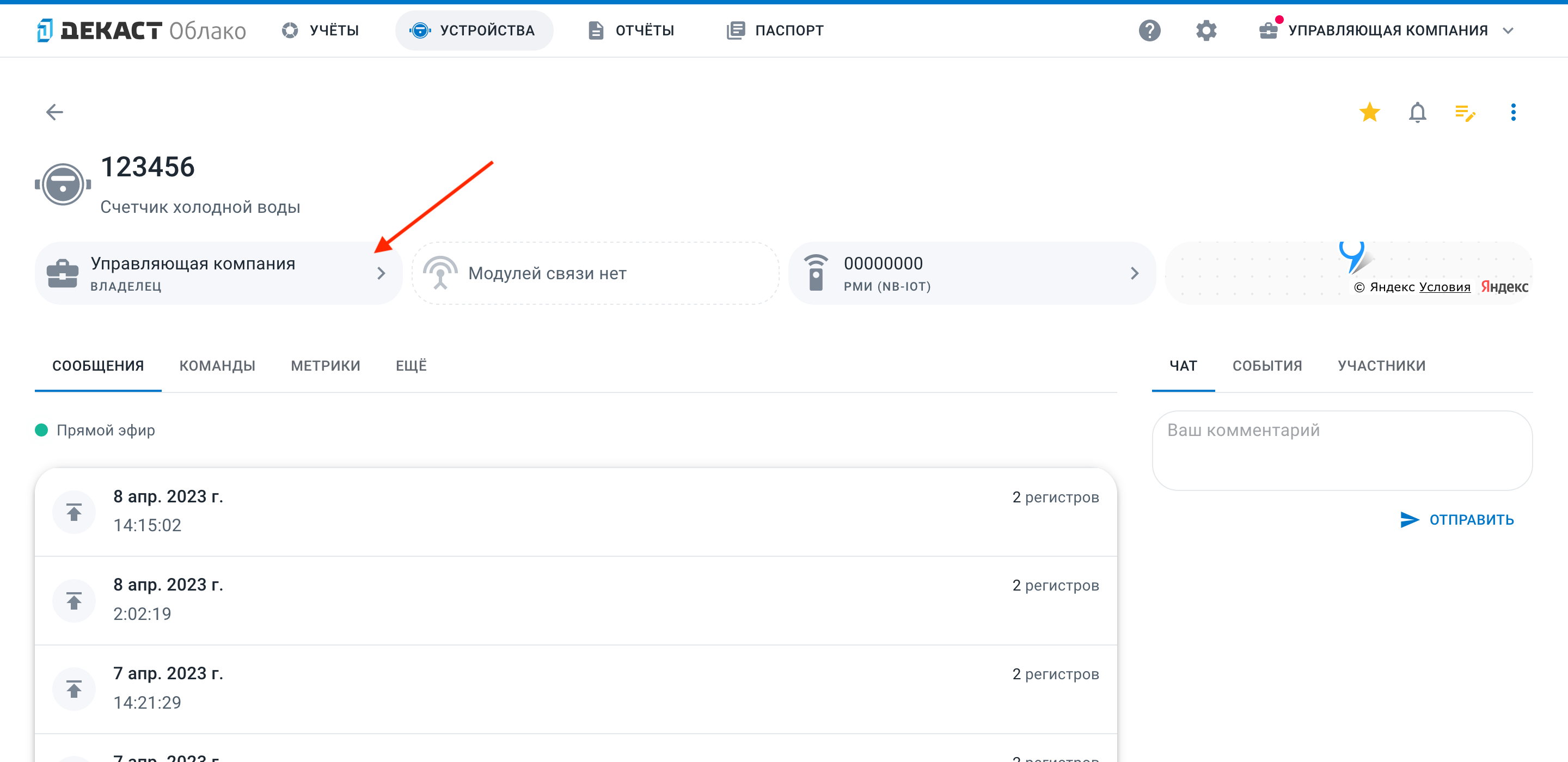Click the radio modem remote icon
The width and height of the screenshot is (1568, 762).
coord(816,273)
